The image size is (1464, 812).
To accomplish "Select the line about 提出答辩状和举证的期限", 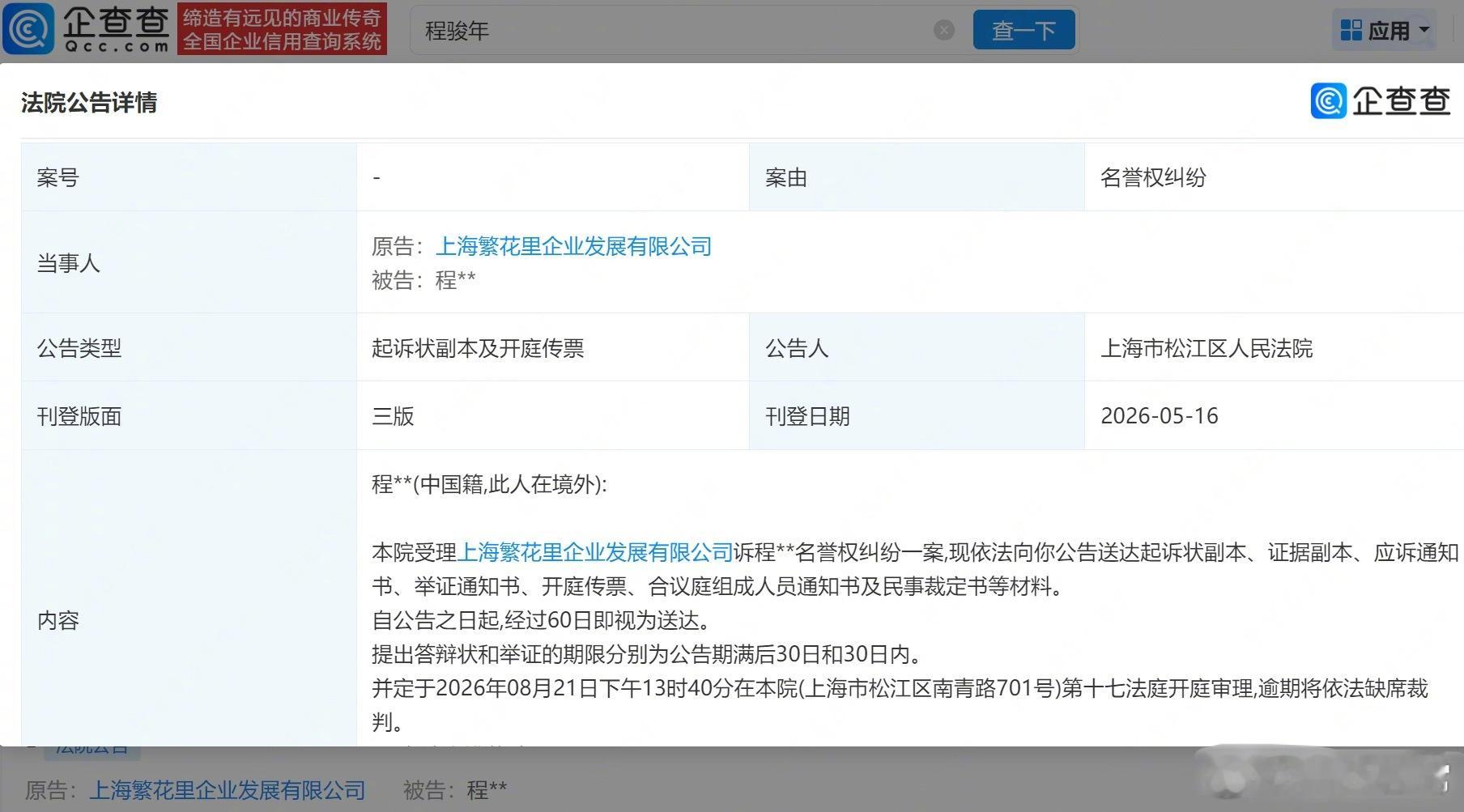I will pos(649,654).
